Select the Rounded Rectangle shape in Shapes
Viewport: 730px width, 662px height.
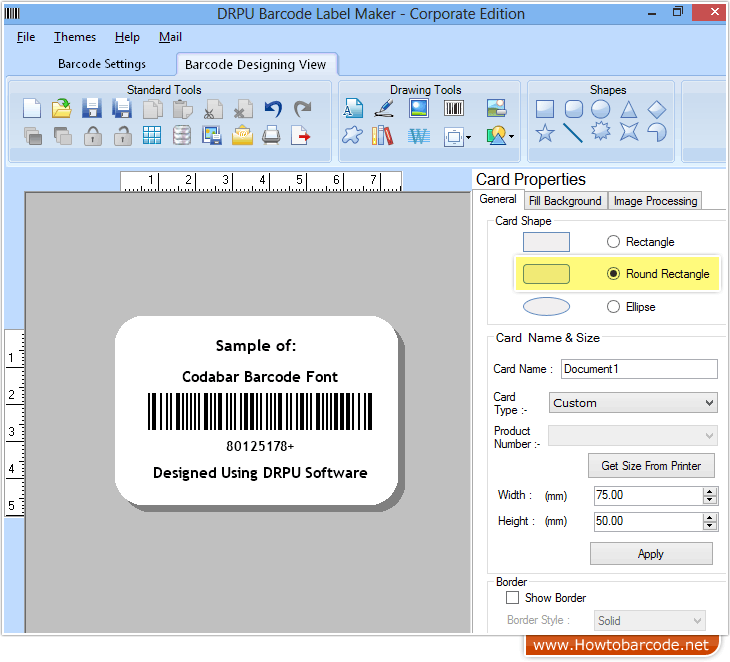point(573,109)
